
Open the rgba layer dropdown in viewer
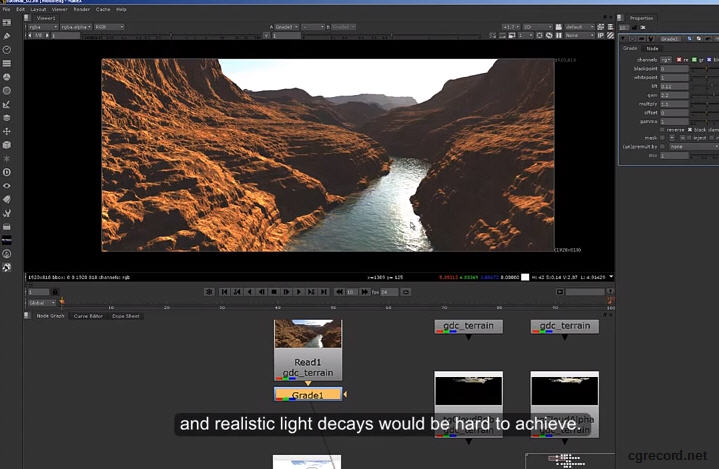click(x=43, y=27)
